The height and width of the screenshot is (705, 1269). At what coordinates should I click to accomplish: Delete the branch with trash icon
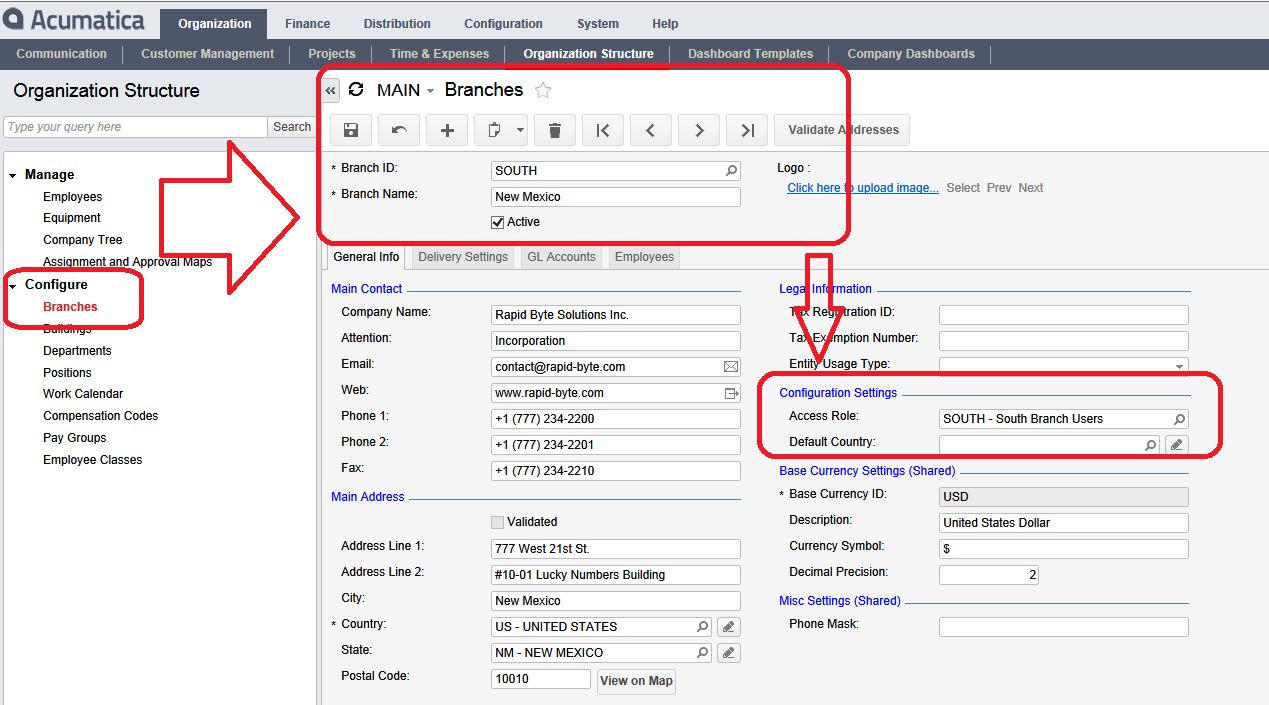pyautogui.click(x=555, y=130)
